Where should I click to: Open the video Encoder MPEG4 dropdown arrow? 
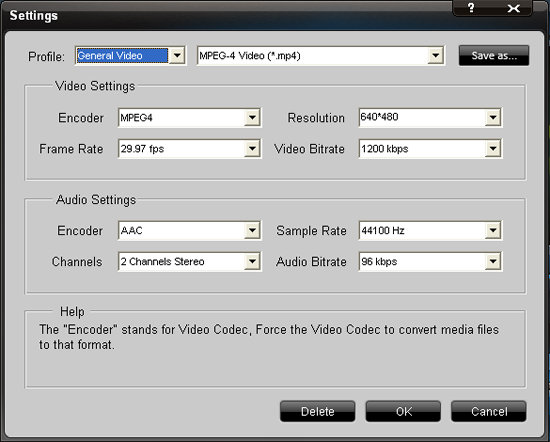pos(252,118)
